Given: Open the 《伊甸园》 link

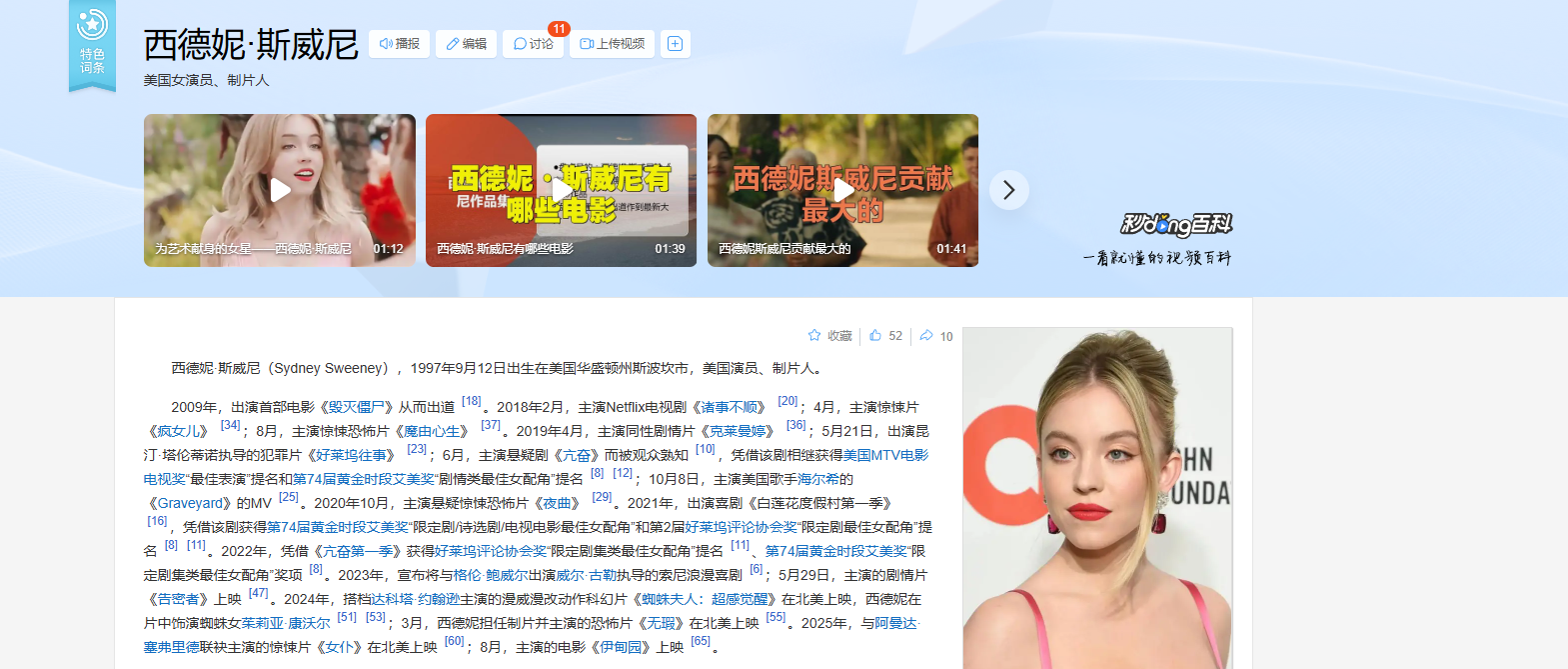Looking at the screenshot, I should [x=621, y=647].
